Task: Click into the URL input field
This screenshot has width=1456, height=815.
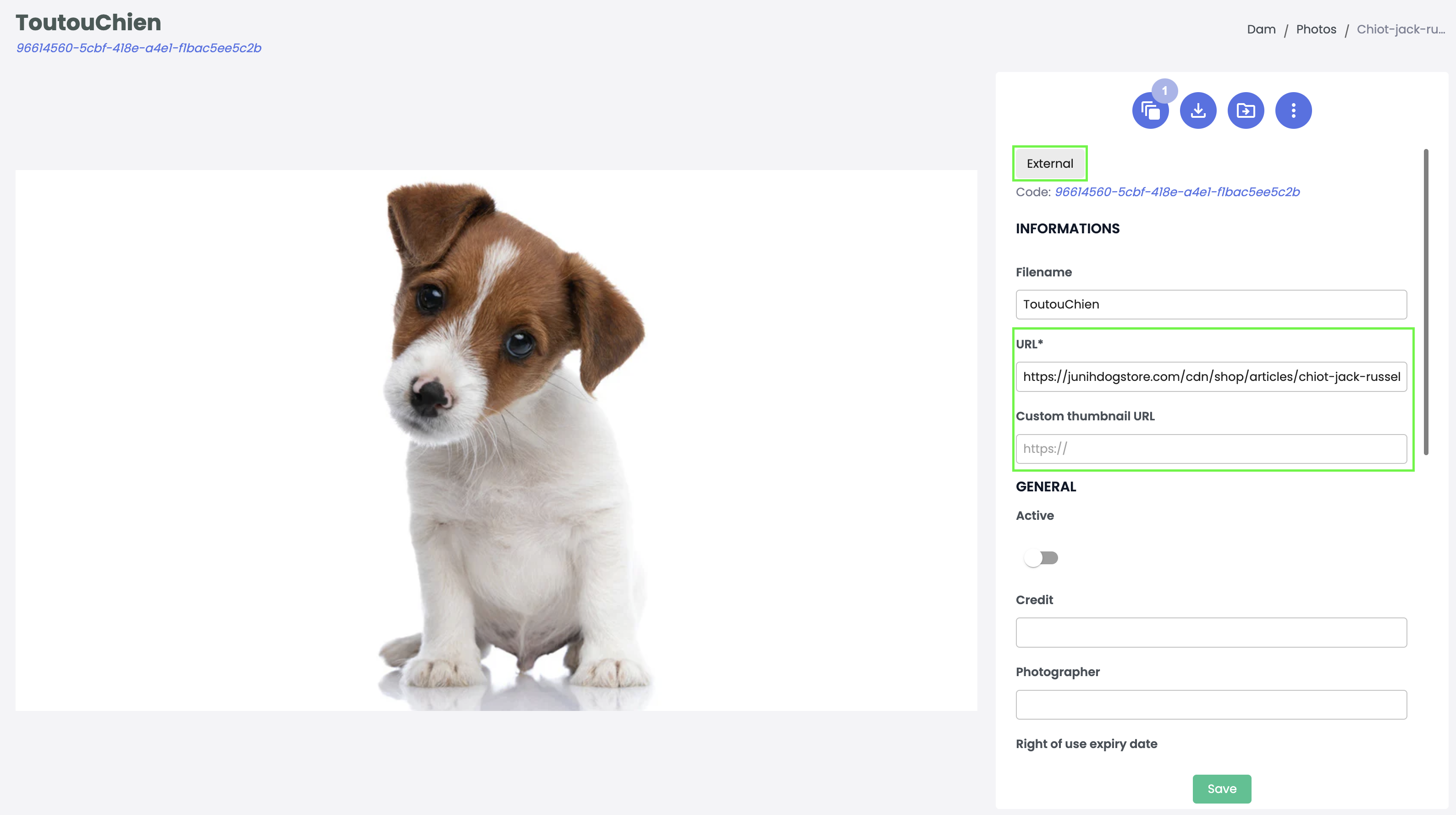Action: tap(1210, 376)
